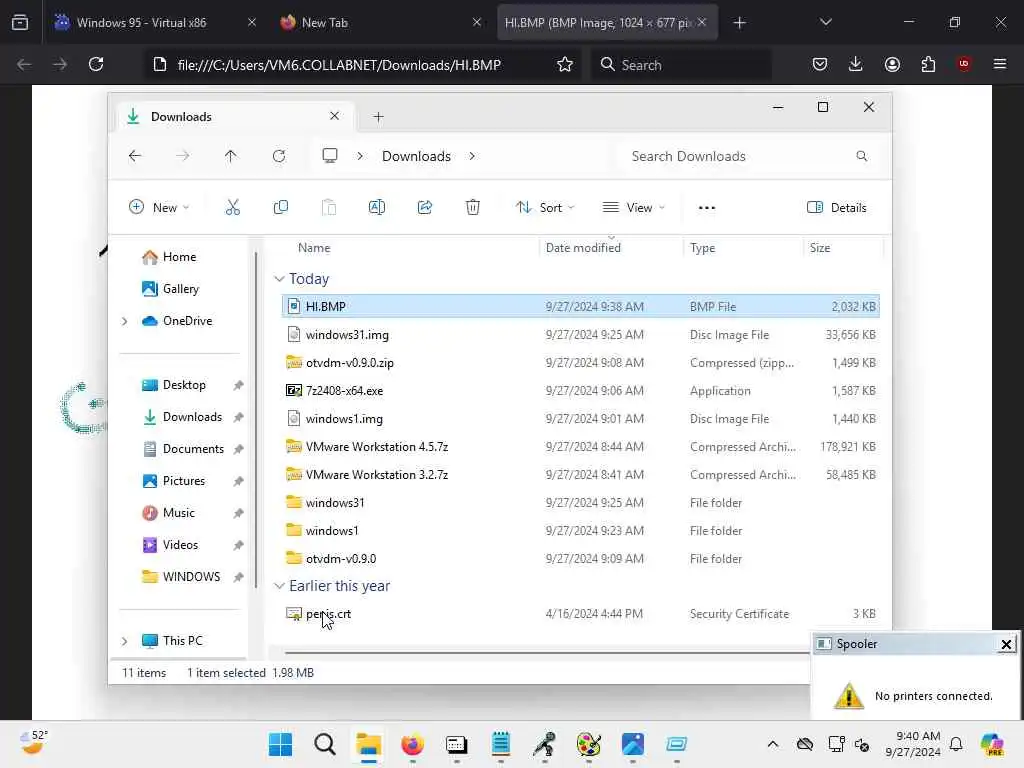Bookmark this page with the star icon

tap(565, 64)
